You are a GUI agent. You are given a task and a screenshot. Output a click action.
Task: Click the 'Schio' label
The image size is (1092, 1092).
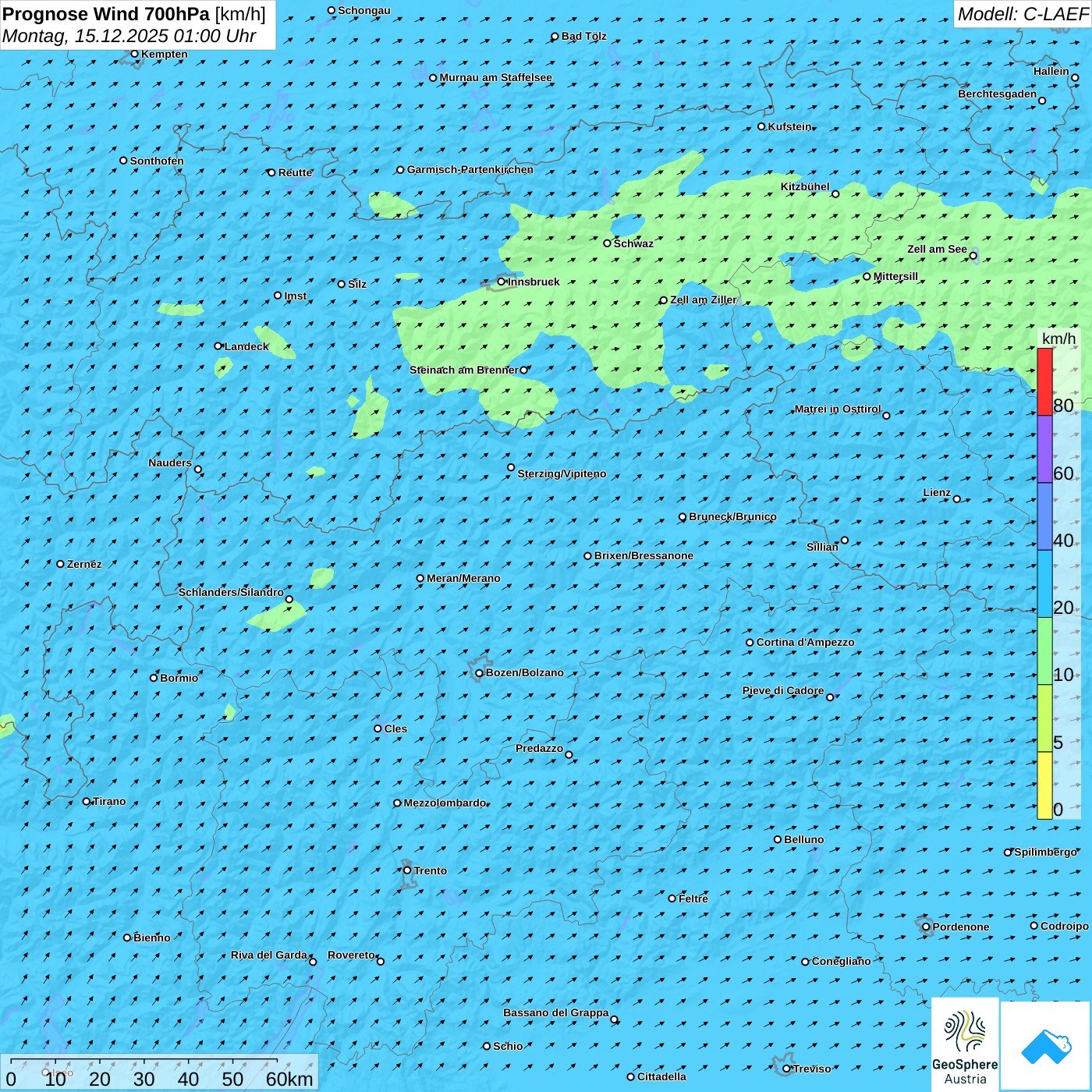tap(509, 1047)
